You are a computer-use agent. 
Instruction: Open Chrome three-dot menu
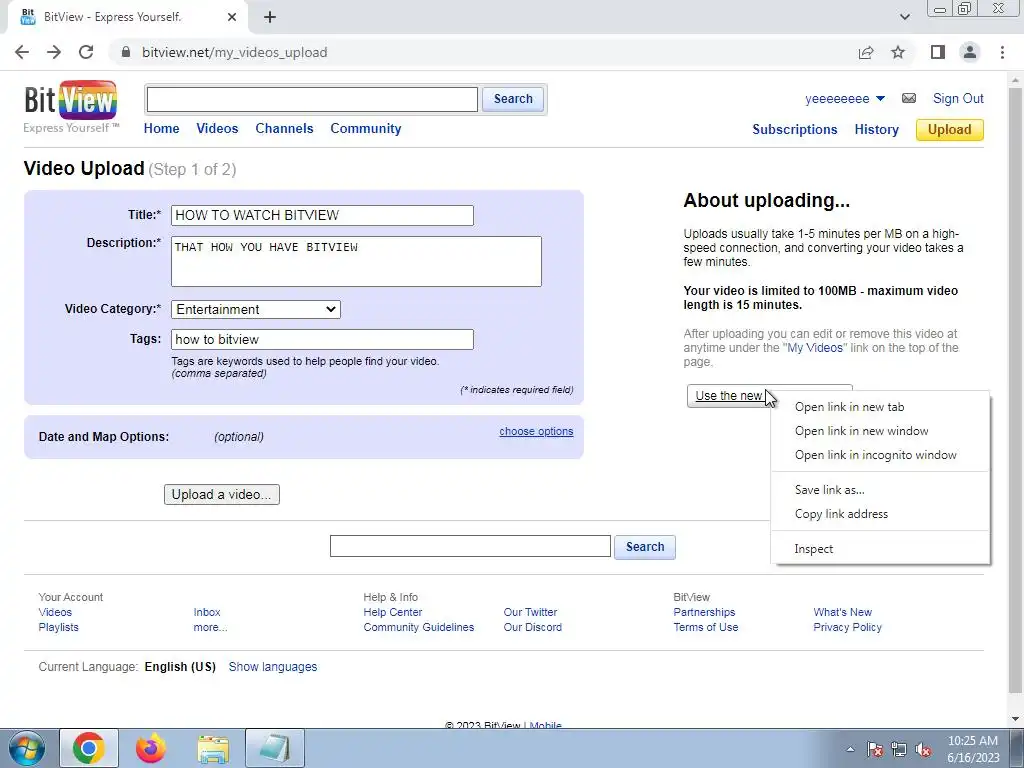1002,52
